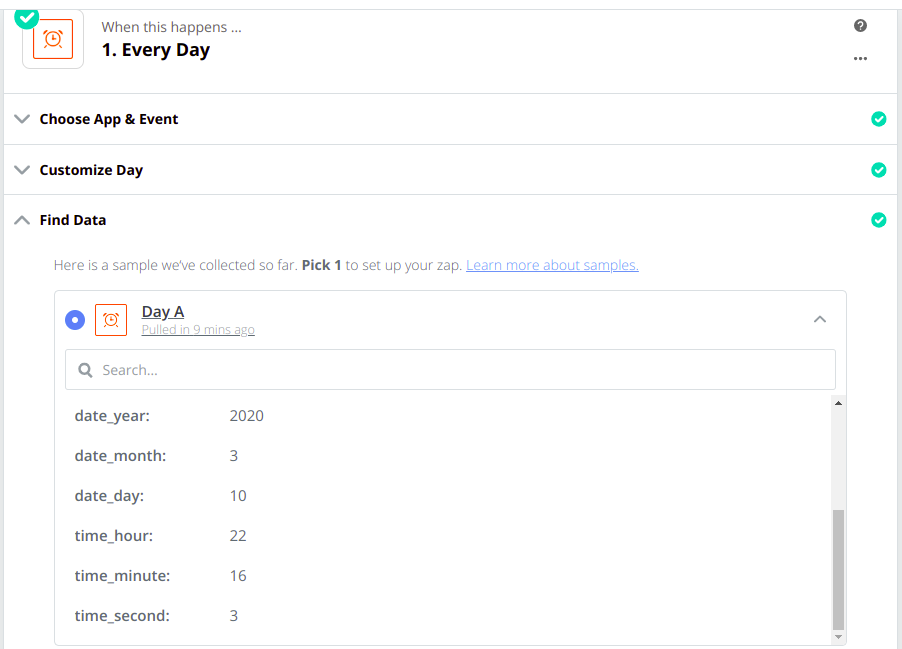902x649 pixels.
Task: Click the Pulled in 9 mins ago text
Action: pos(198,330)
